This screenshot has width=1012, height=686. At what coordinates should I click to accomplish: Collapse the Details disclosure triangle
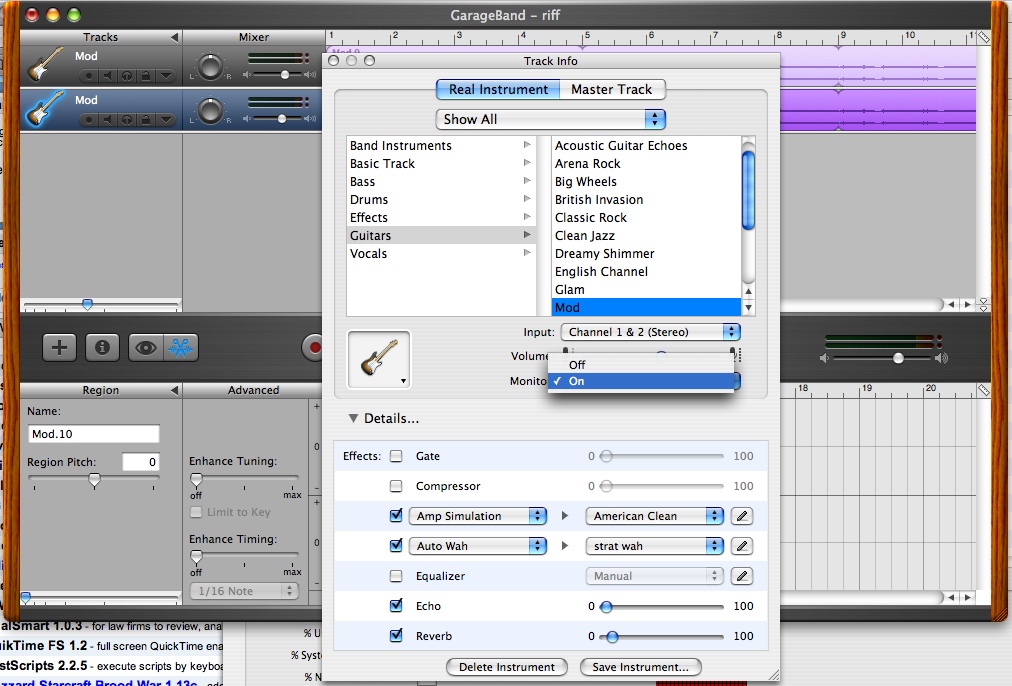click(353, 418)
